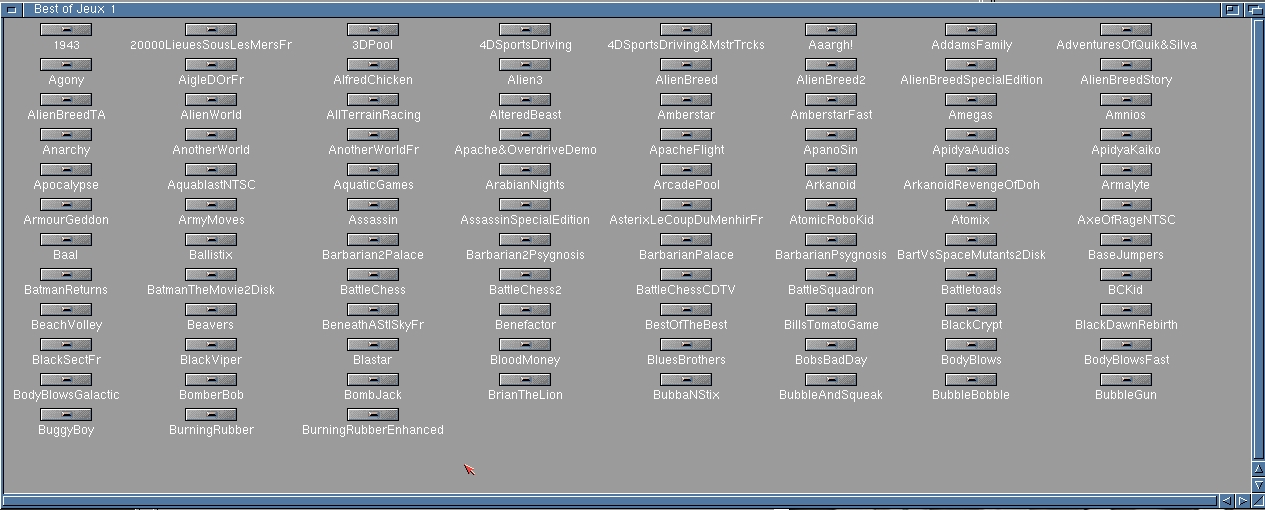Select the BuggyBoy drawer icon

66,415
